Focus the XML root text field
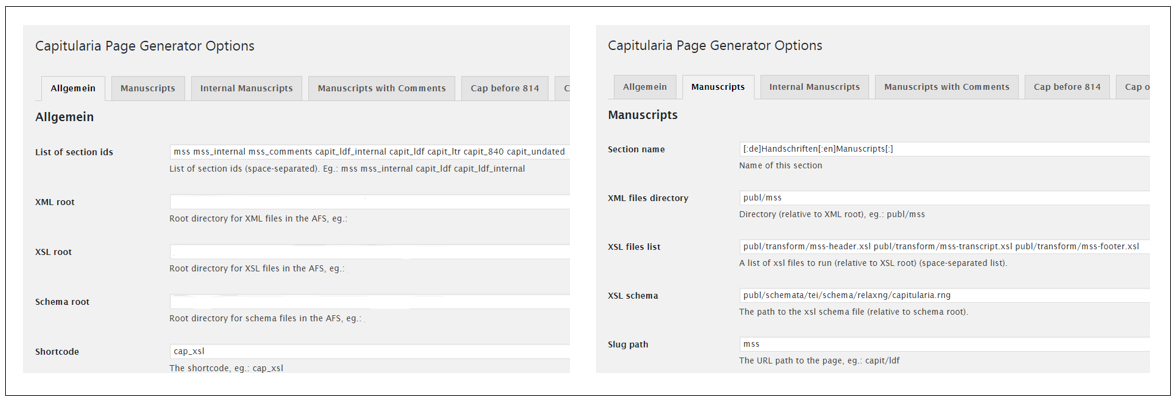Screen dimensions: 1174x402 368,202
